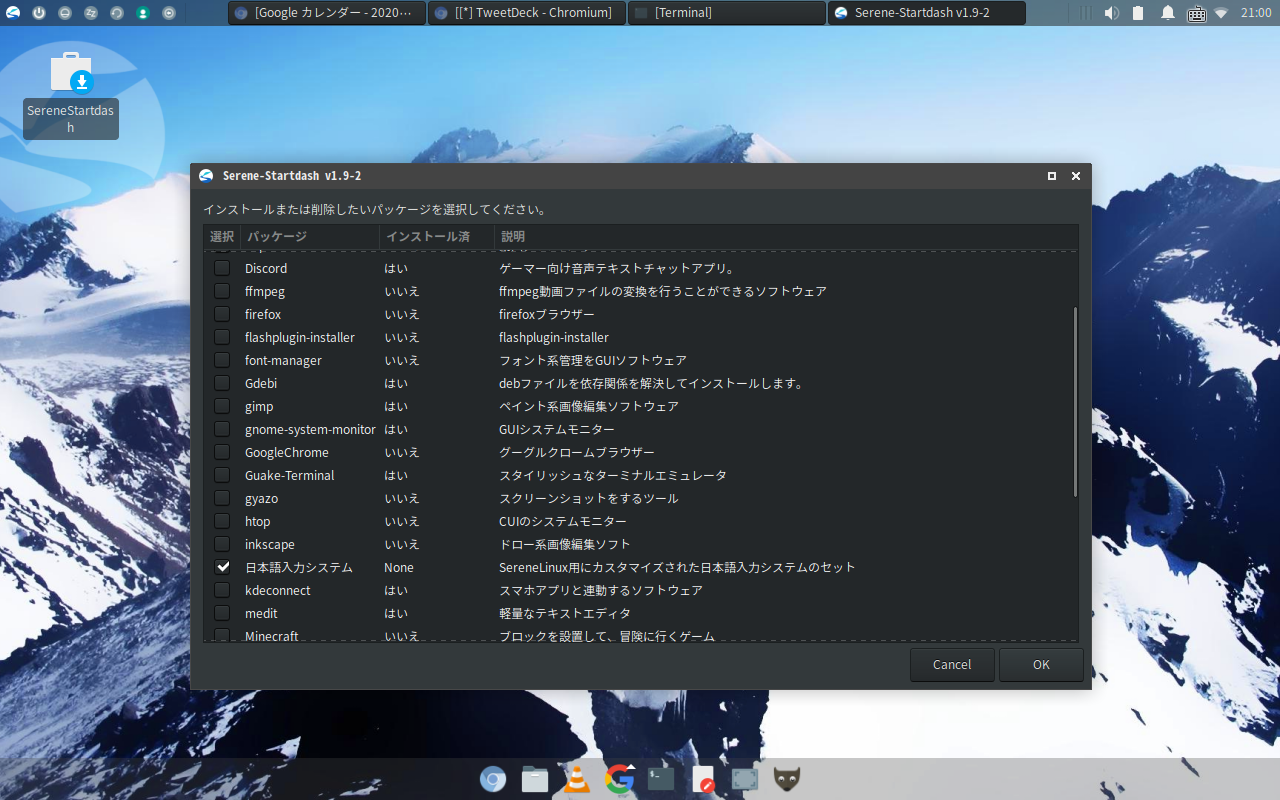Click 'Guake-Terminal' package name
The width and height of the screenshot is (1280, 800).
(290, 475)
